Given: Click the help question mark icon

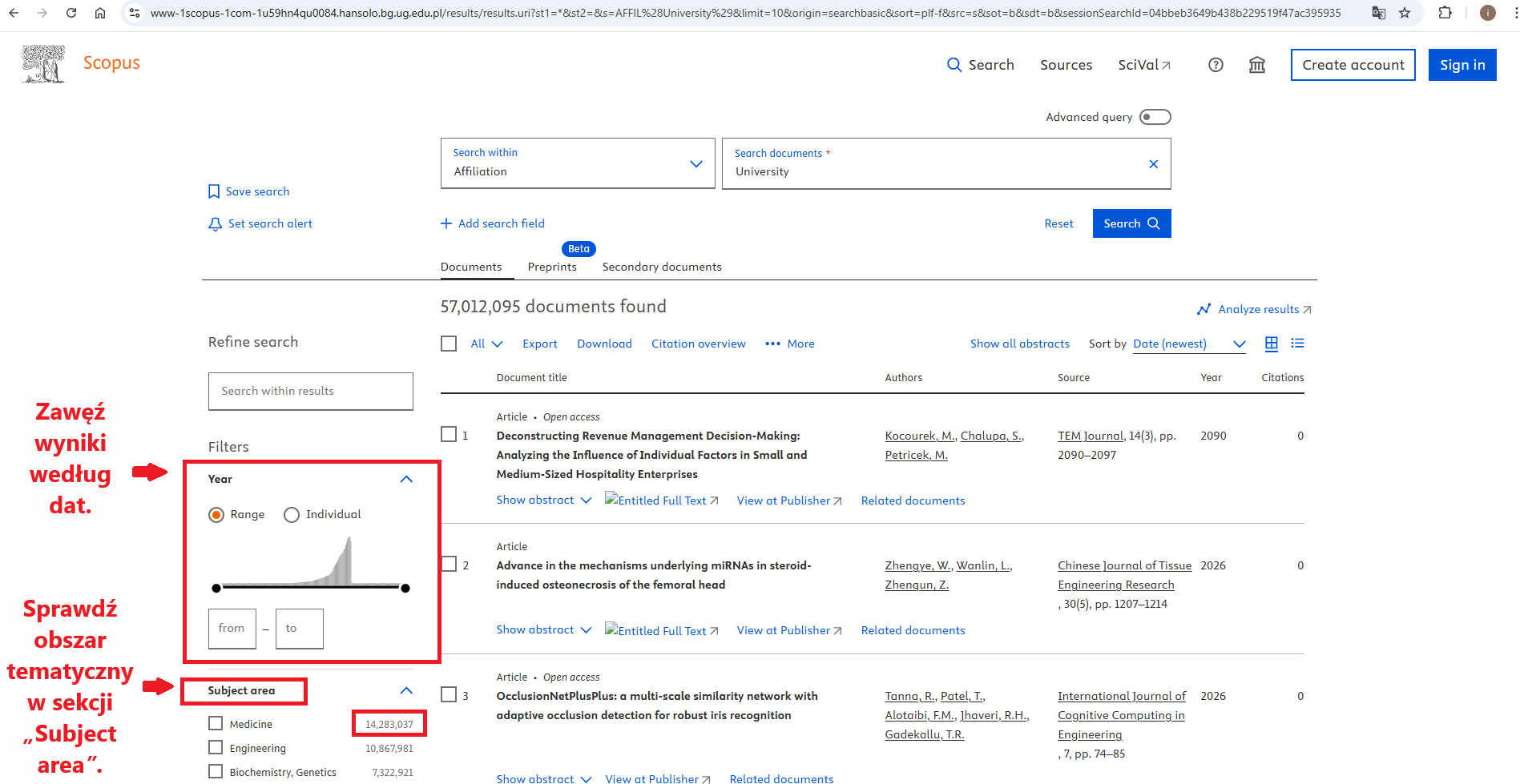Looking at the screenshot, I should click(x=1216, y=65).
